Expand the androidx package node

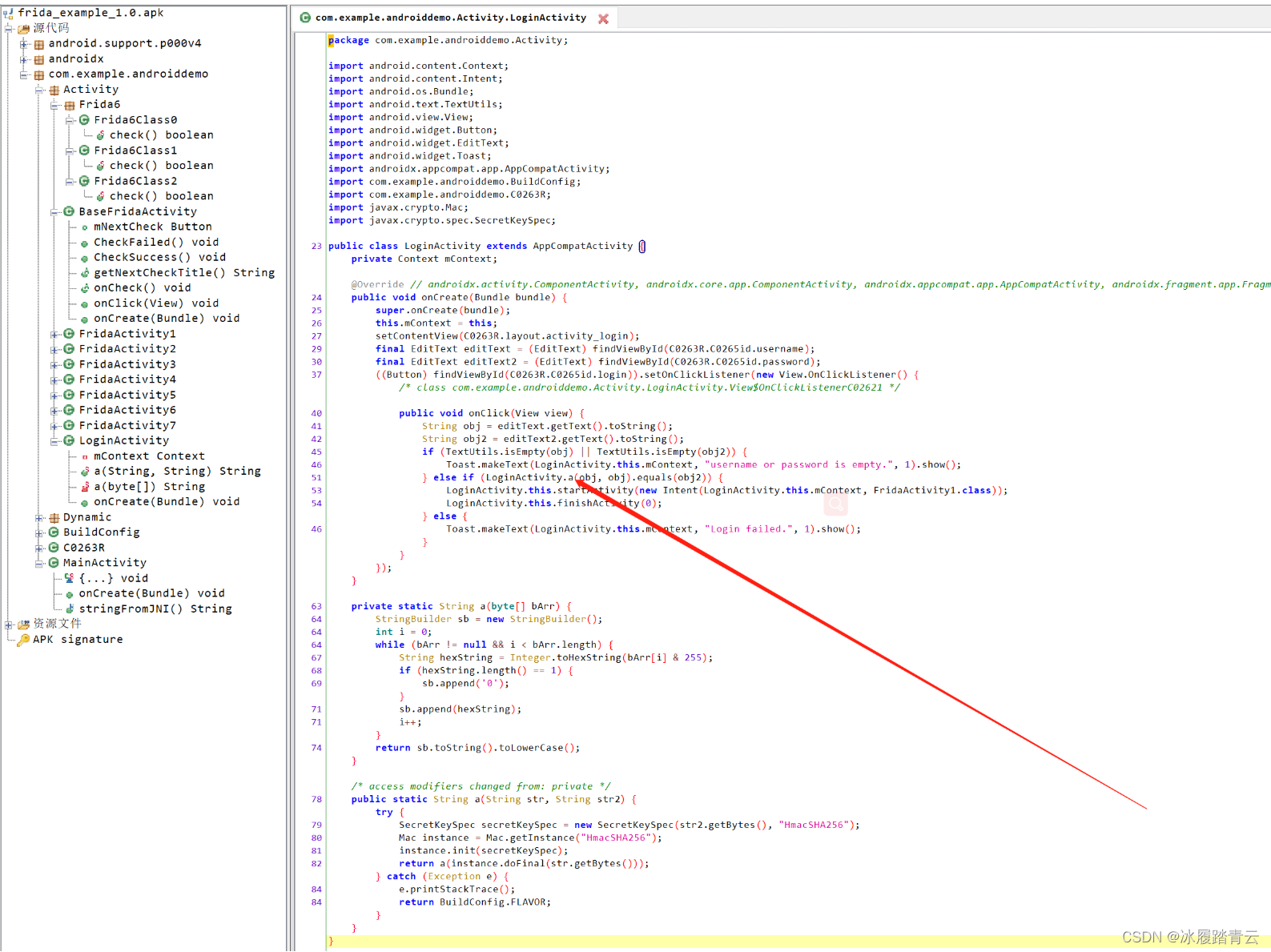click(24, 59)
